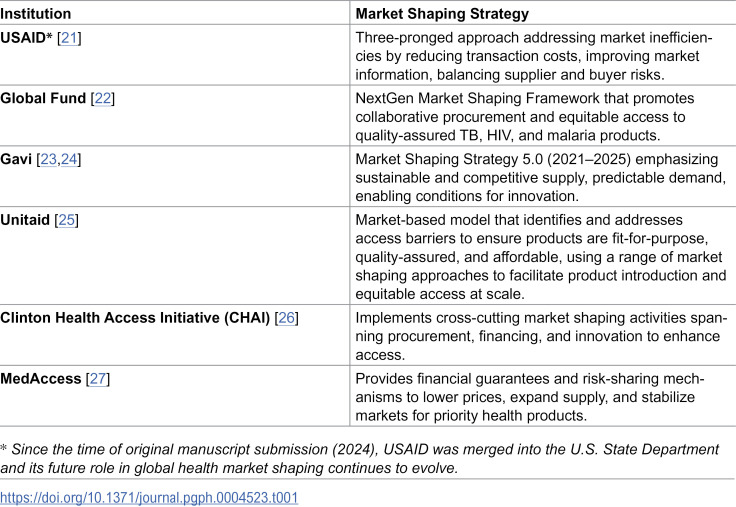This screenshot has height=507, width=736.
Task: Follow citation 23 in the Gavi row
Action: (49, 160)
